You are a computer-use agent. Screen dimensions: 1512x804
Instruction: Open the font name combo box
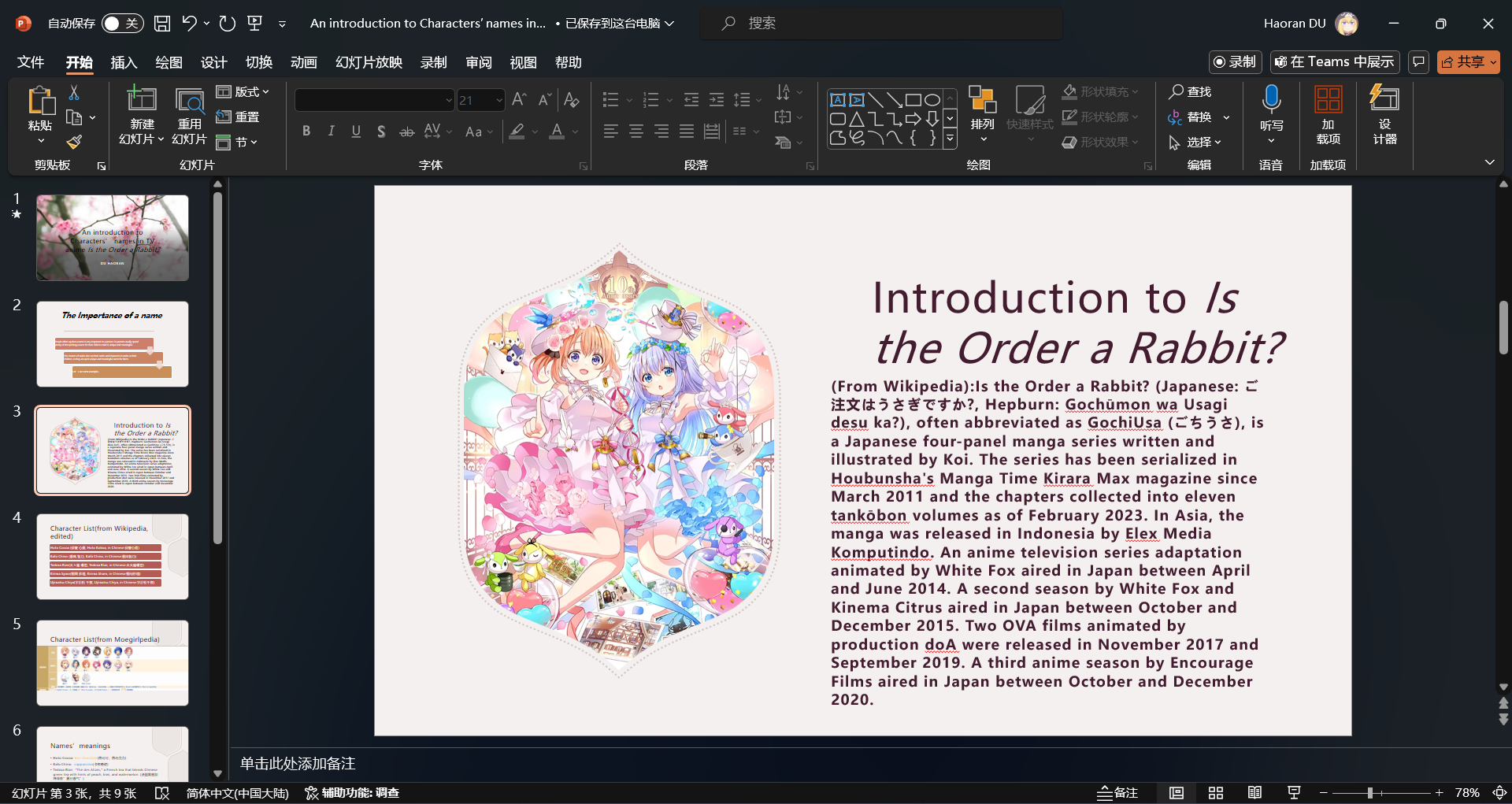[x=375, y=100]
